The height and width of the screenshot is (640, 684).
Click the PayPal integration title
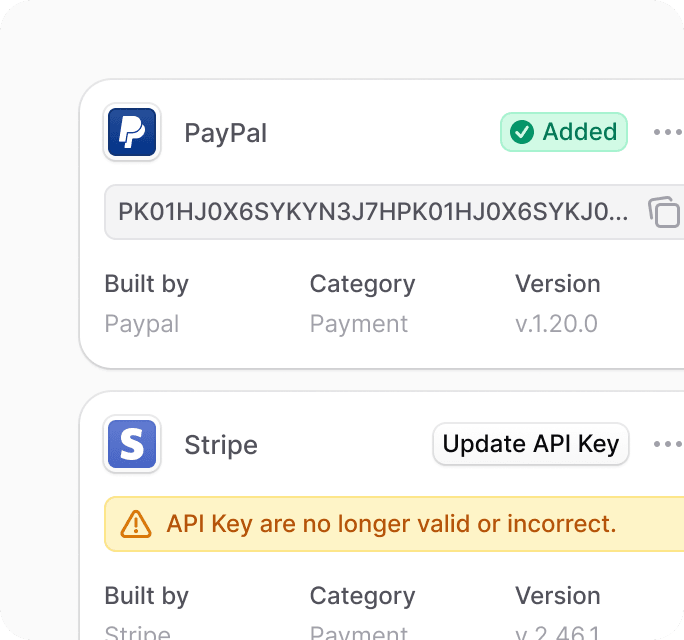(x=226, y=133)
